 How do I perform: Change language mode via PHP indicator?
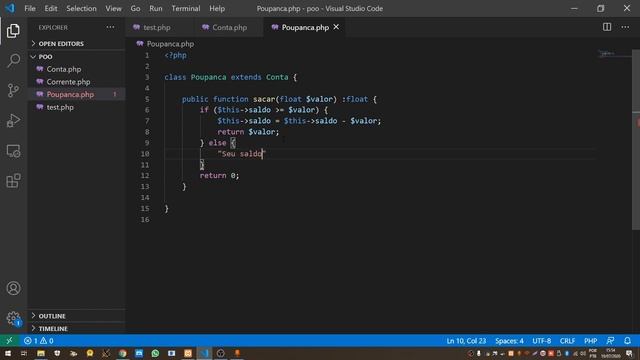[591, 340]
